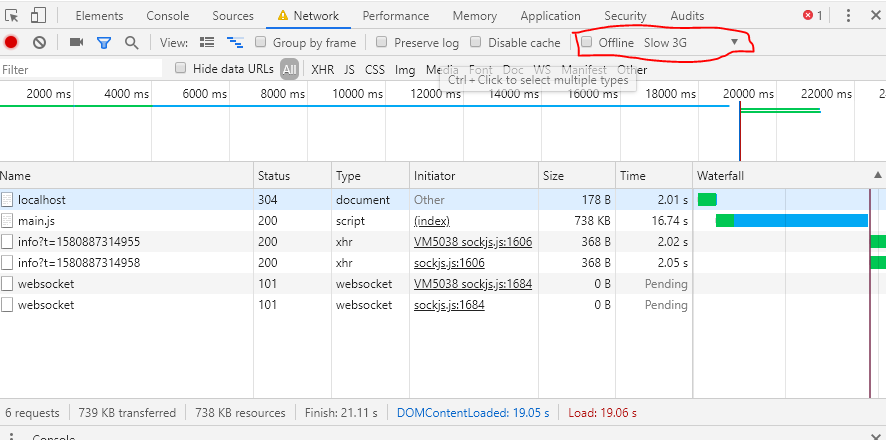Select the main.js request row
Screen dimensions: 886x440
click(x=443, y=221)
